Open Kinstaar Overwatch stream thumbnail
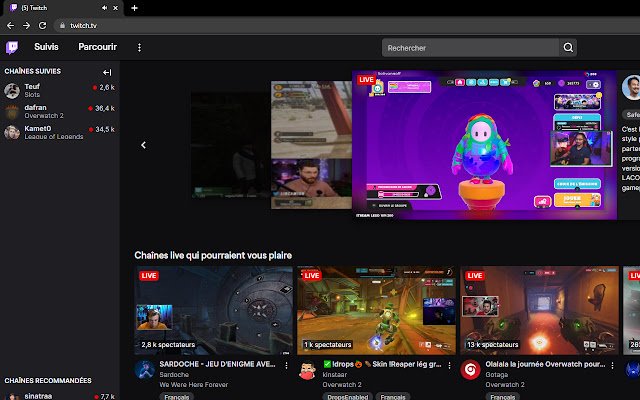This screenshot has width=640, height=400. click(x=376, y=310)
